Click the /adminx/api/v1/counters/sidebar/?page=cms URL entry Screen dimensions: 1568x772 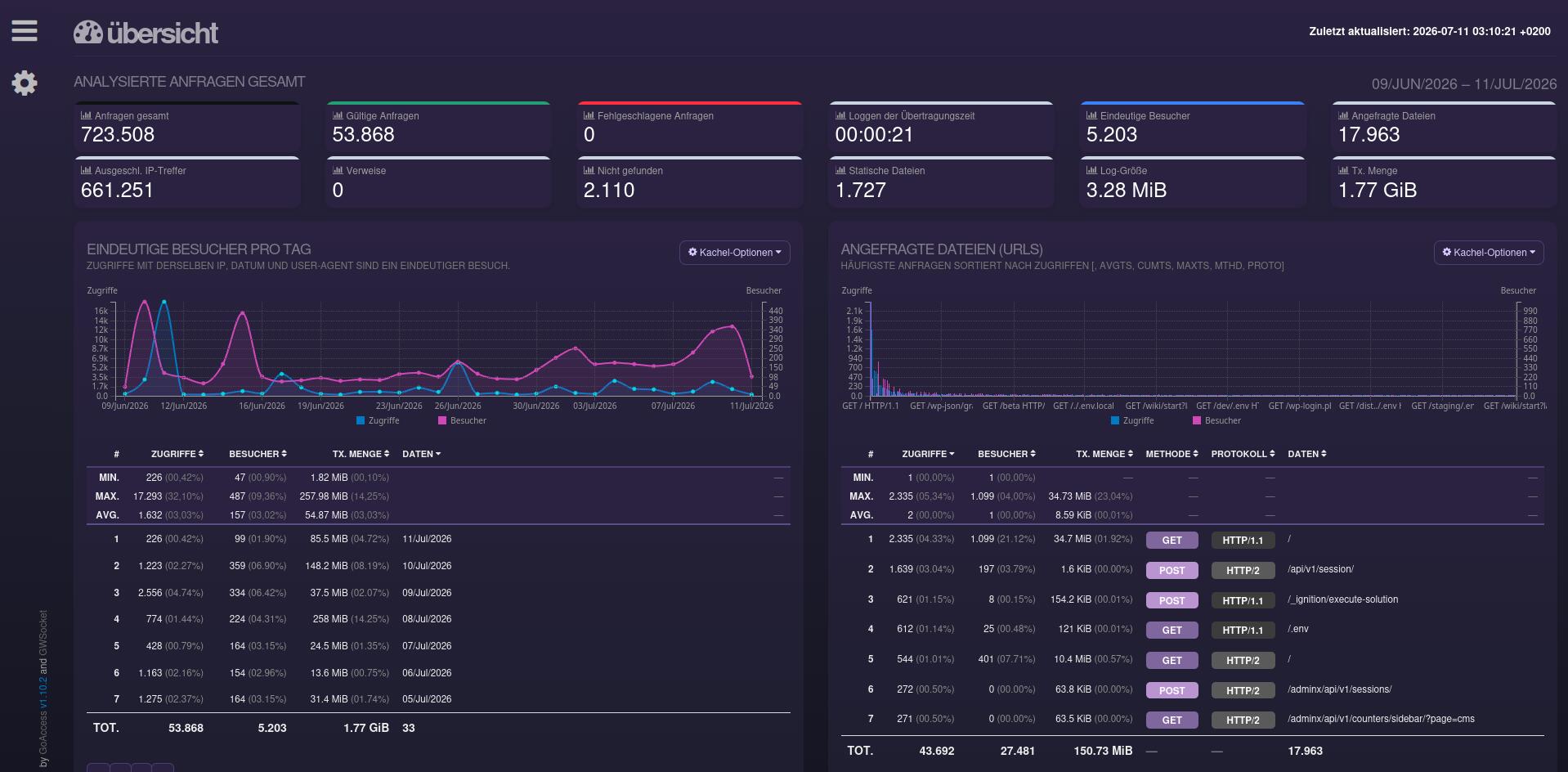coord(1381,719)
